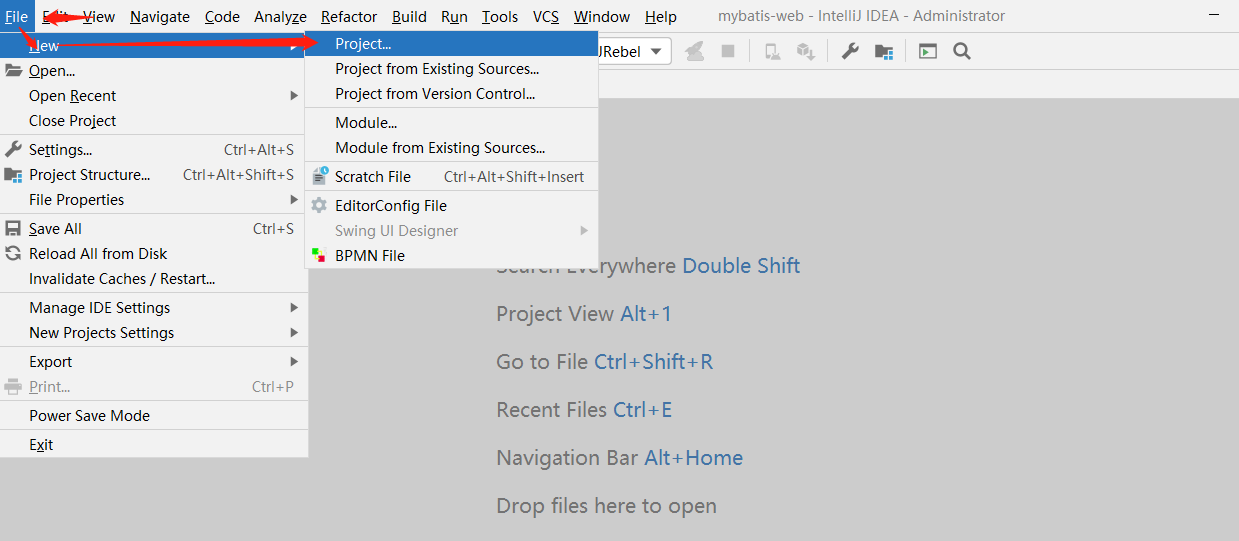
Task: Click the JRebel rocket run icon
Action: 694,51
